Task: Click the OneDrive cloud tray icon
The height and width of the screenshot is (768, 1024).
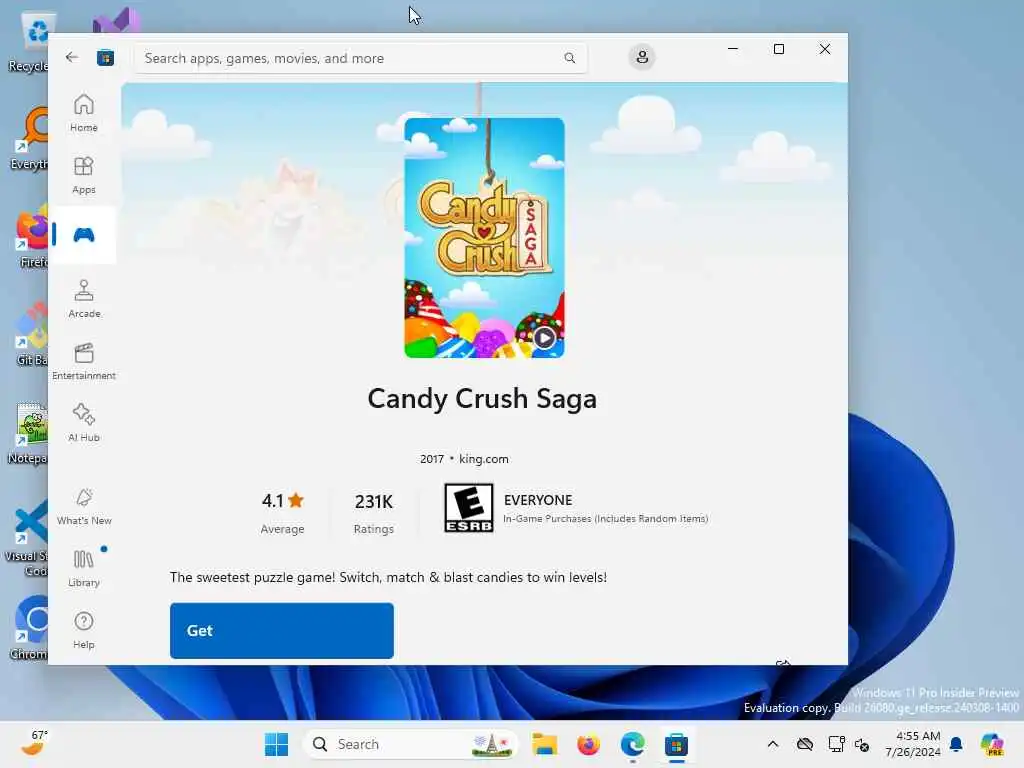Action: point(805,744)
